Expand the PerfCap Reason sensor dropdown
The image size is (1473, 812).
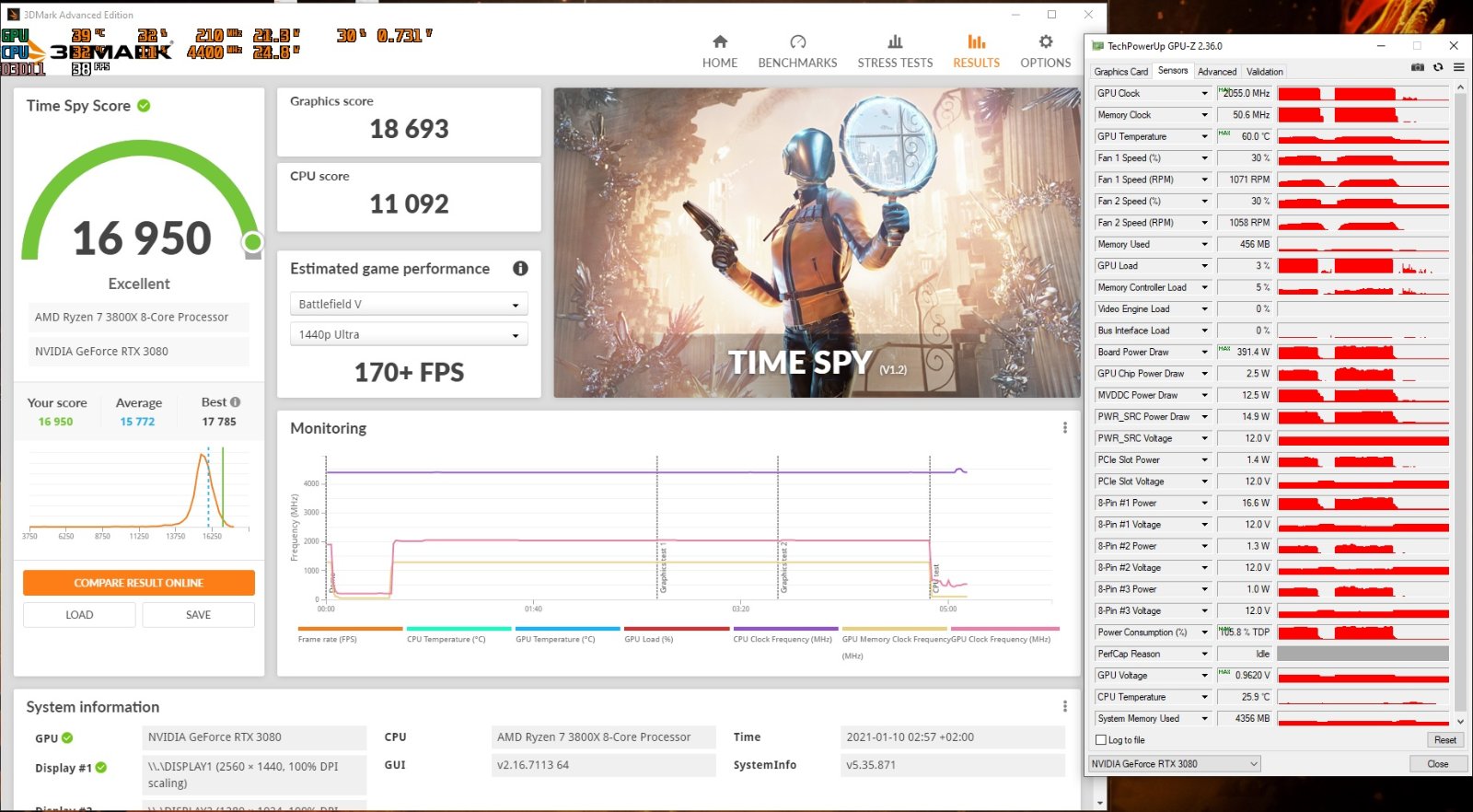click(1204, 654)
